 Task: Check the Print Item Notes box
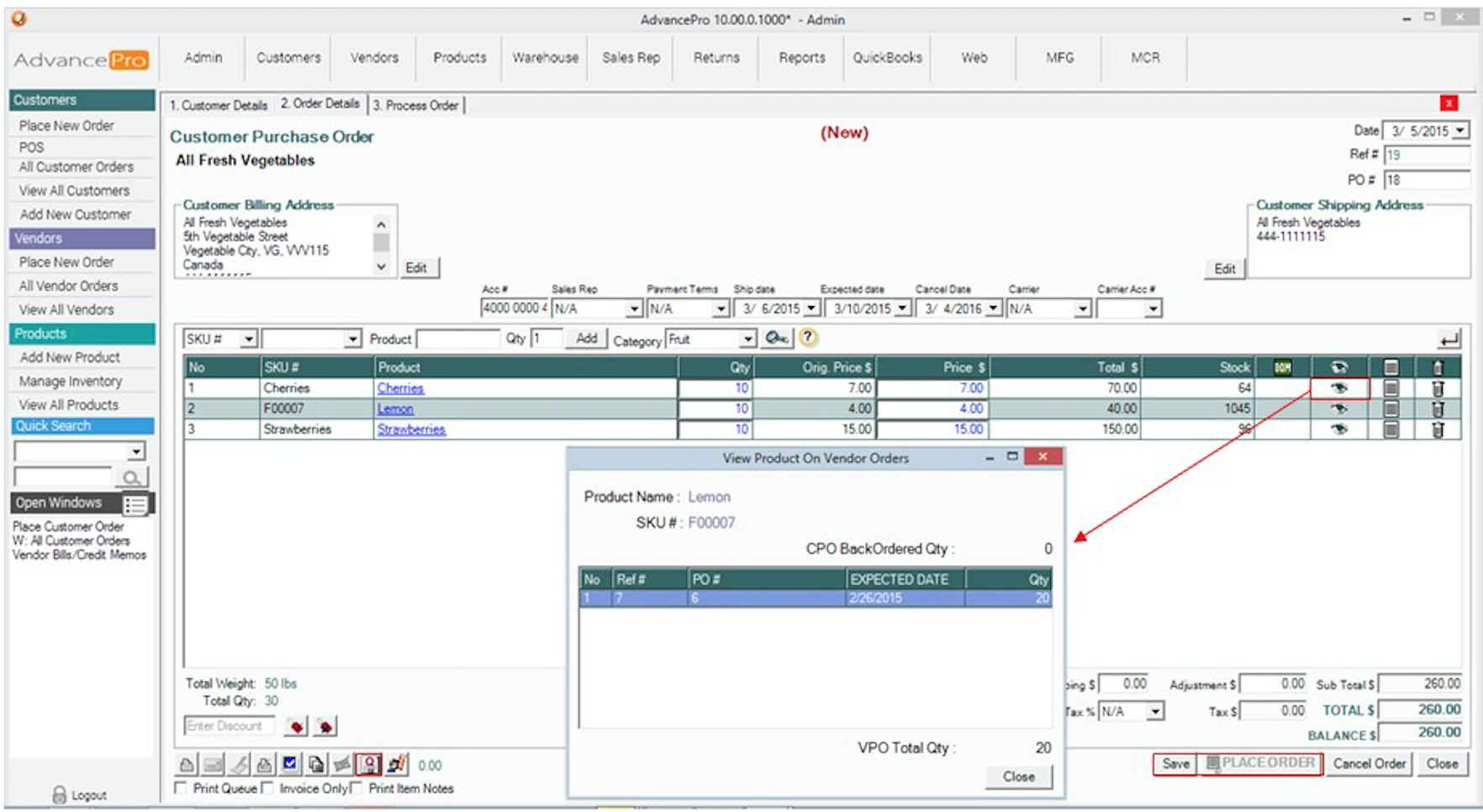click(x=356, y=788)
